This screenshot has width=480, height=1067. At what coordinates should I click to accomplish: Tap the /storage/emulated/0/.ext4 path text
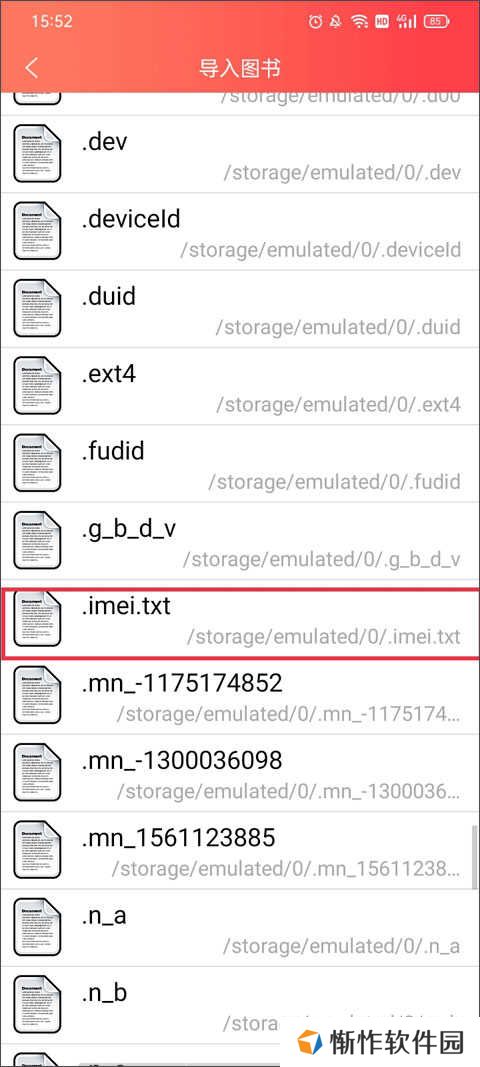coord(338,404)
